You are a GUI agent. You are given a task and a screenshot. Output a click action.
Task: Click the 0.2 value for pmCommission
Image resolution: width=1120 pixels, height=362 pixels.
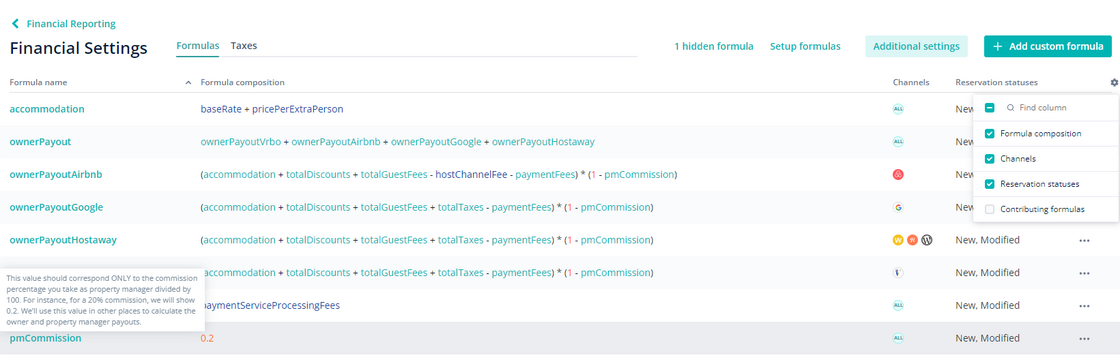pos(207,338)
